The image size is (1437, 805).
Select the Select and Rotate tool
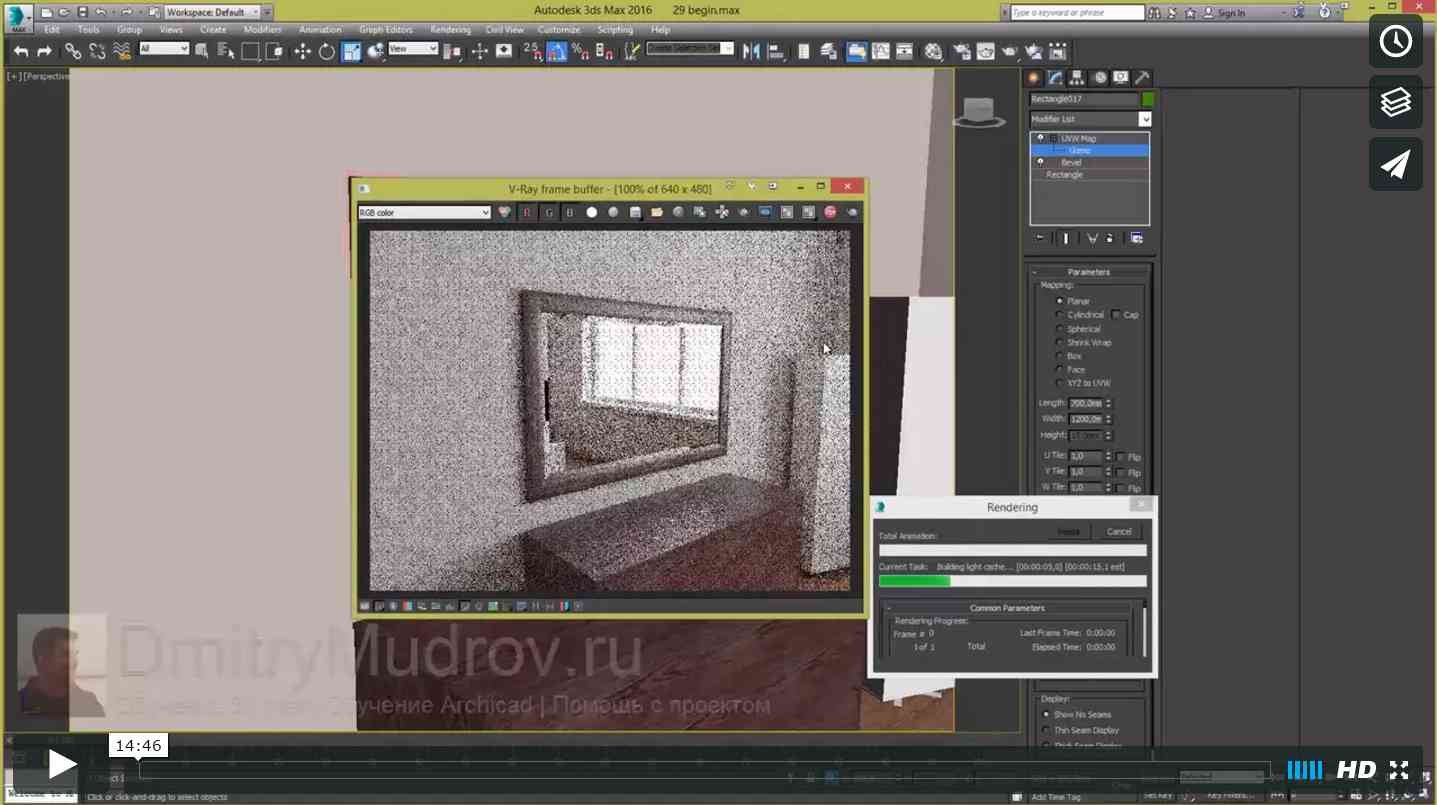[327, 51]
